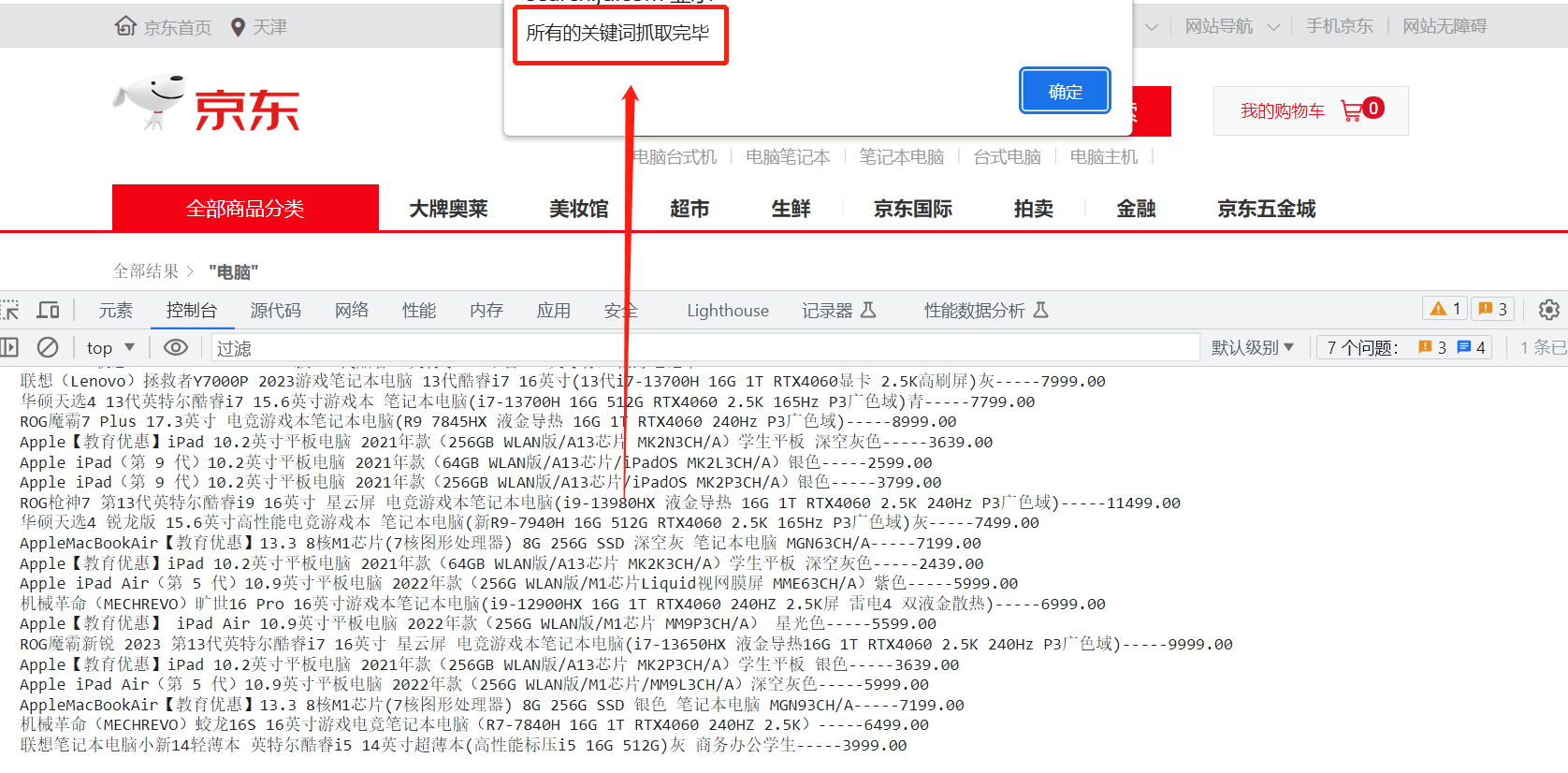Go to 金融 nav item

tap(1136, 208)
